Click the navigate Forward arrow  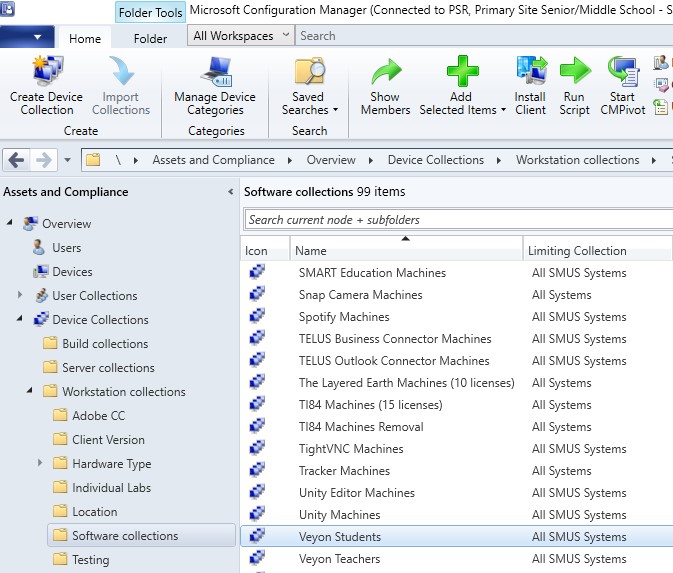[x=43, y=160]
